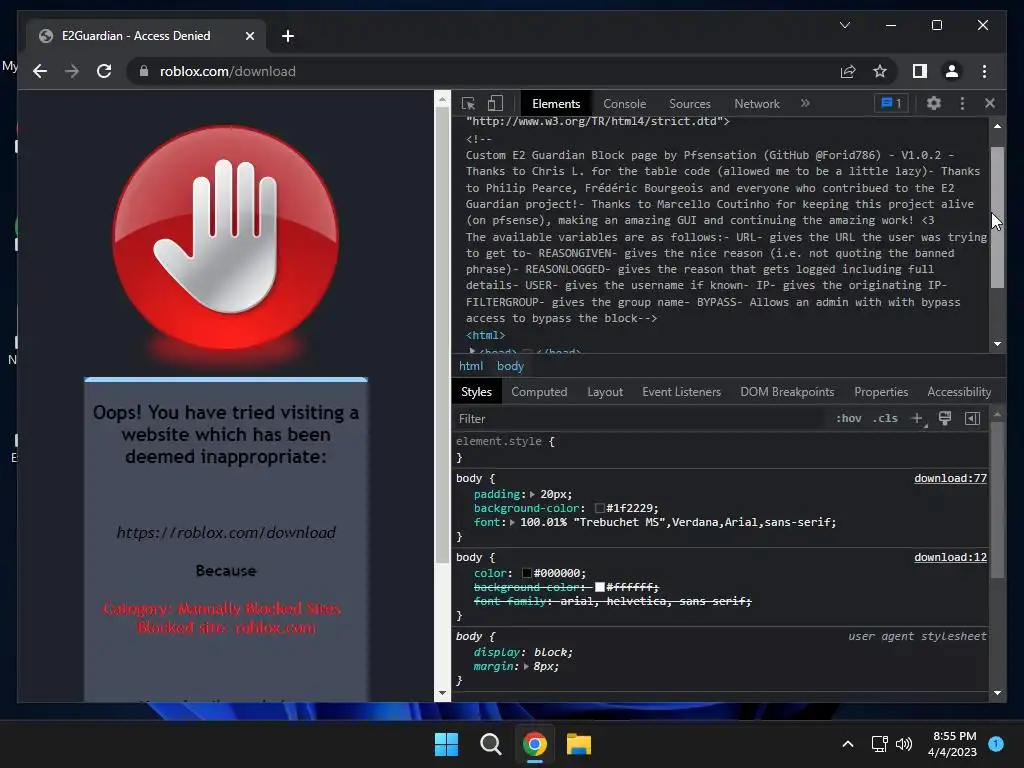Open a new tab with plus button
Viewport: 1024px width, 768px height.
point(288,36)
